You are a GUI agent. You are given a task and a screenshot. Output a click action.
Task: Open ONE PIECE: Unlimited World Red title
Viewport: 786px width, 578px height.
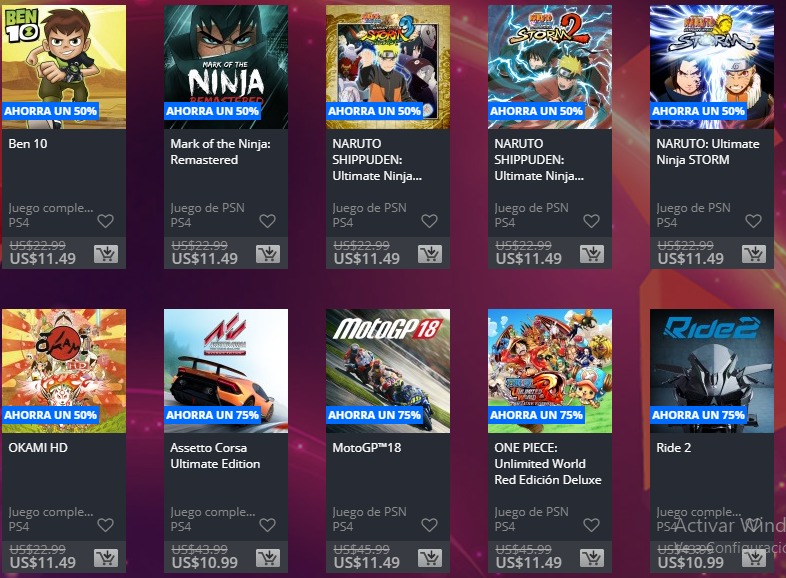[x=548, y=464]
